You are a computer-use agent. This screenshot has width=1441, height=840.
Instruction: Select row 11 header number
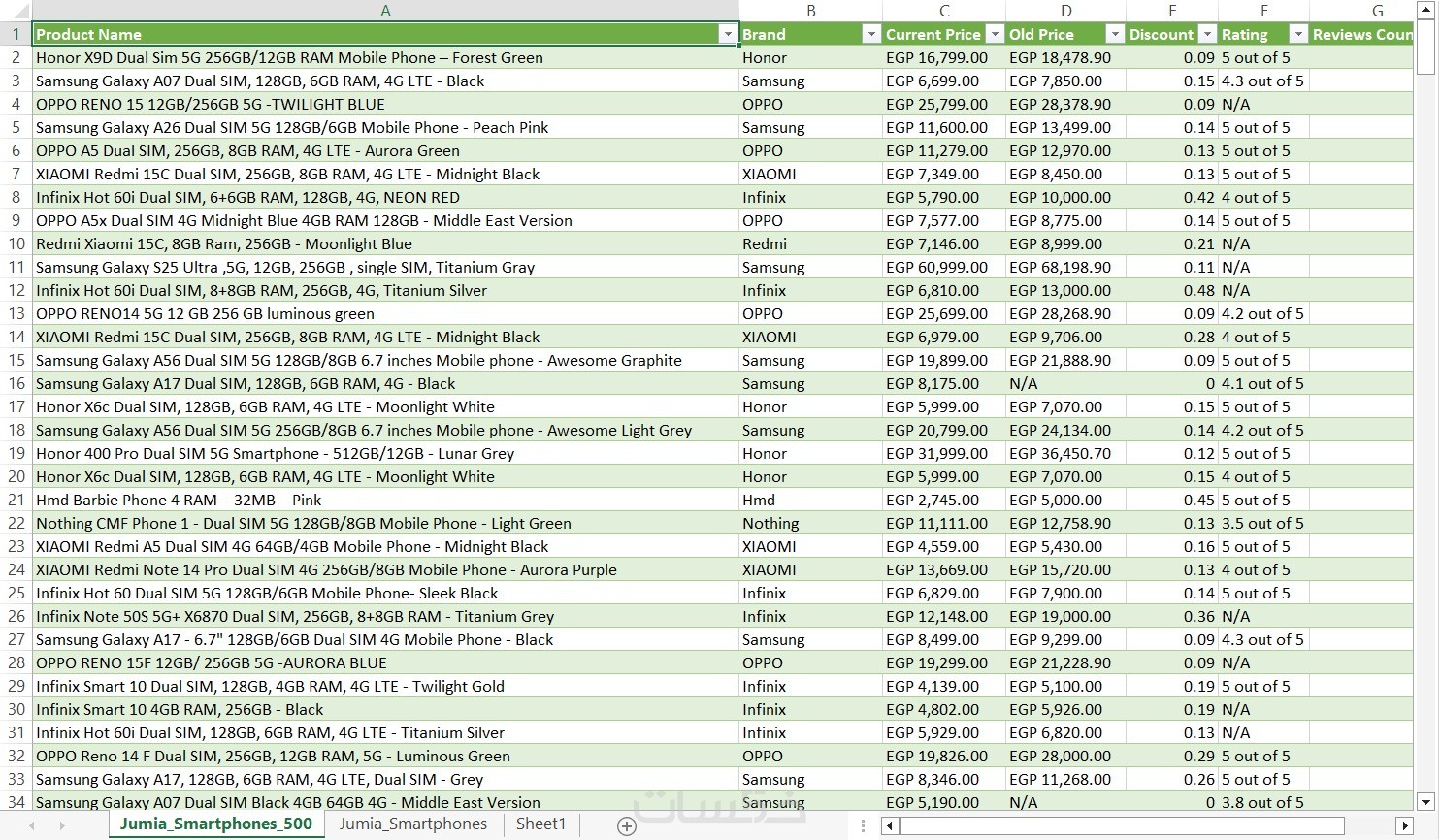click(x=16, y=267)
